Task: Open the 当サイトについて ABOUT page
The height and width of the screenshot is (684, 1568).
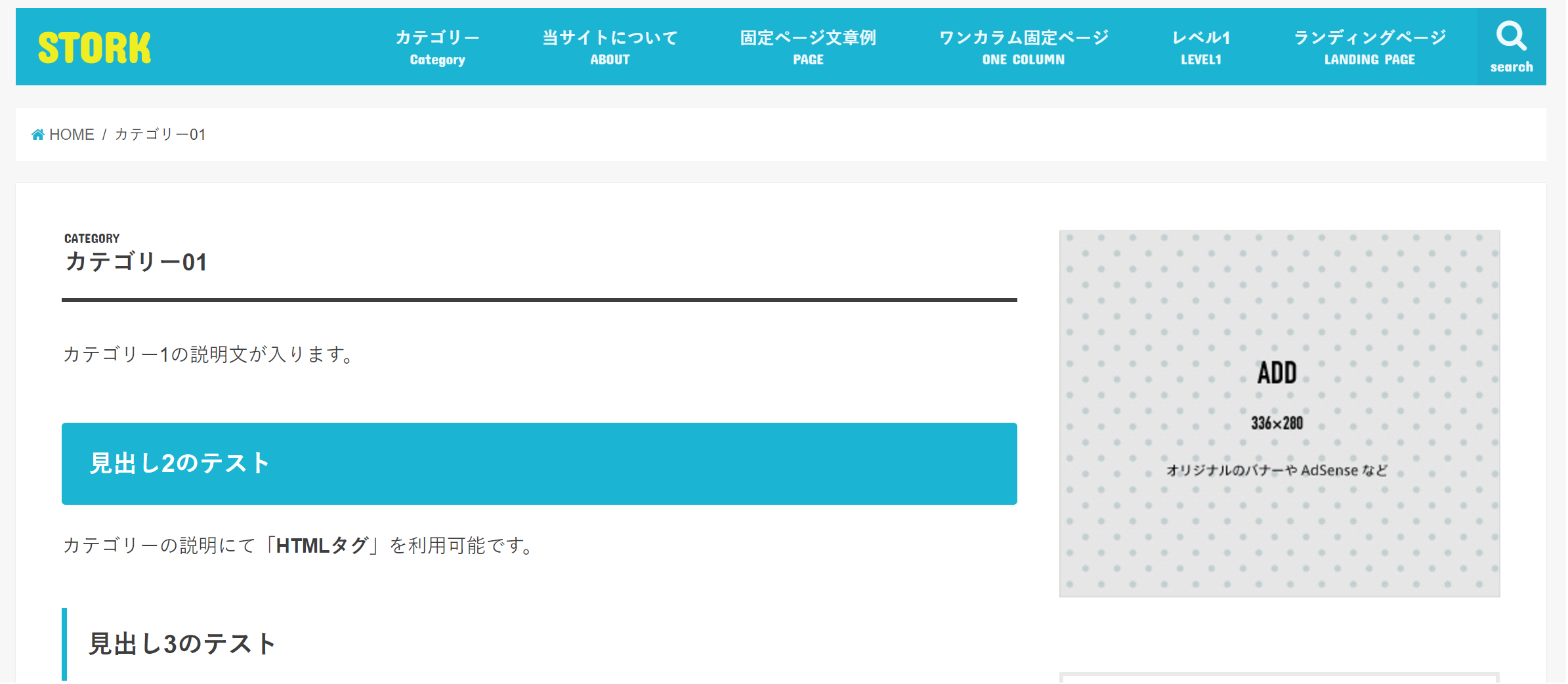Action: click(610, 47)
